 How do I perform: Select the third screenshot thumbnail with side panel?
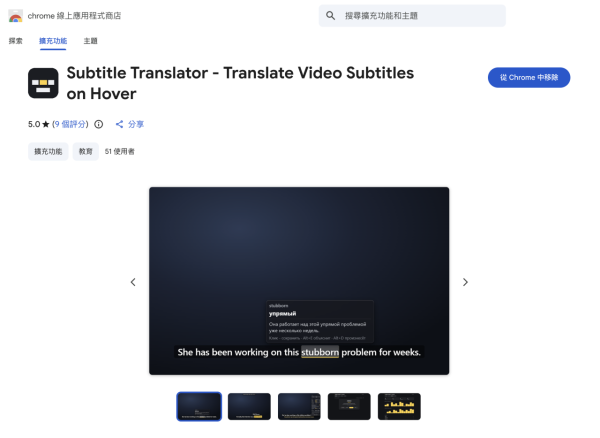[x=299, y=406]
